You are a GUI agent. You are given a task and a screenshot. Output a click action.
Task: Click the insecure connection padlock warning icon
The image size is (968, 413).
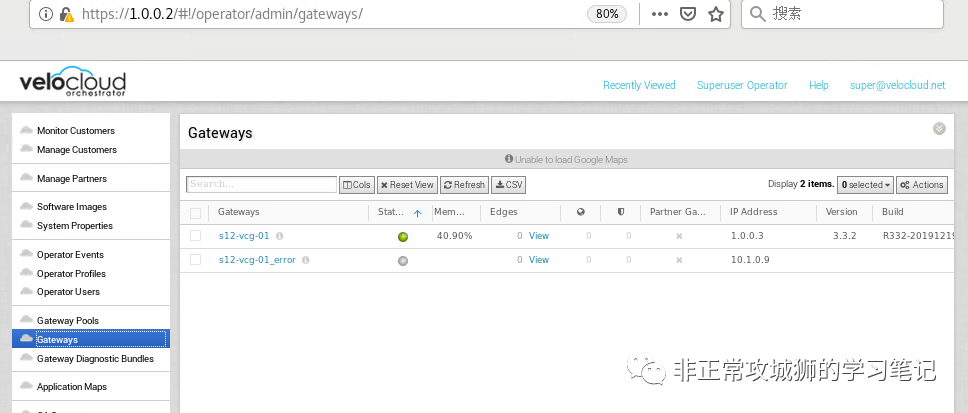click(x=67, y=14)
